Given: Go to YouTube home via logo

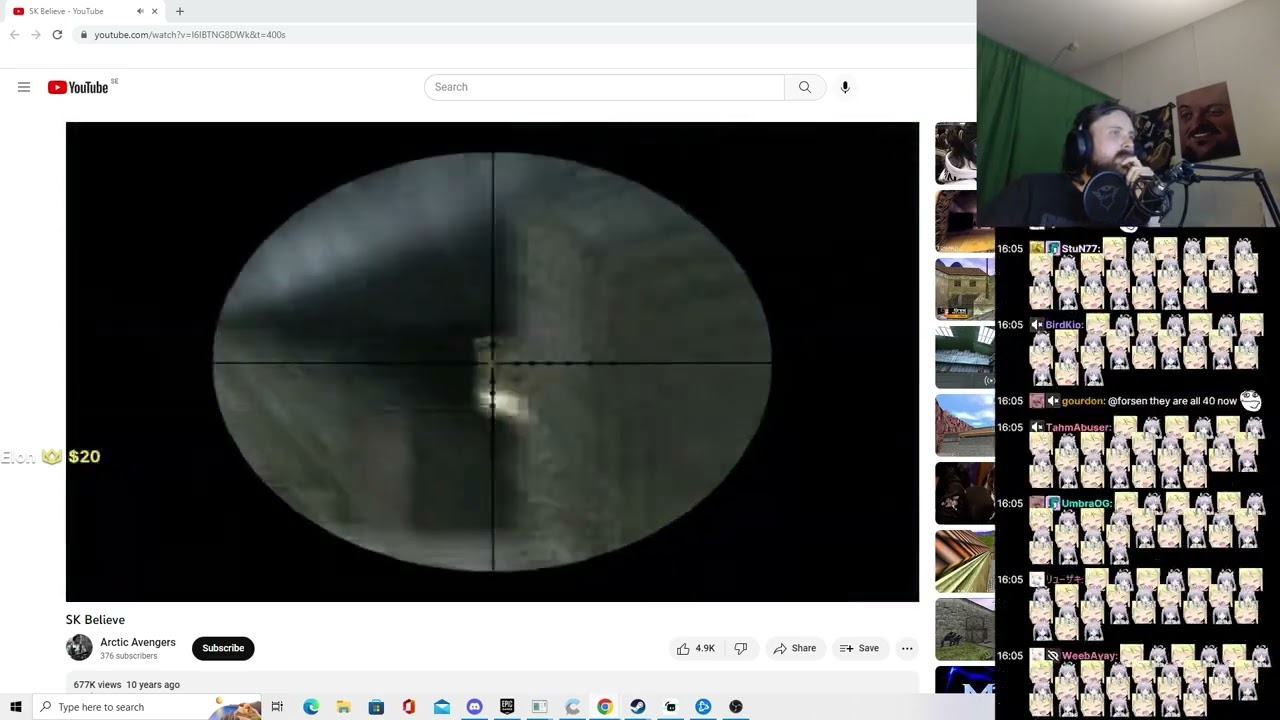Looking at the screenshot, I should pyautogui.click(x=78, y=87).
